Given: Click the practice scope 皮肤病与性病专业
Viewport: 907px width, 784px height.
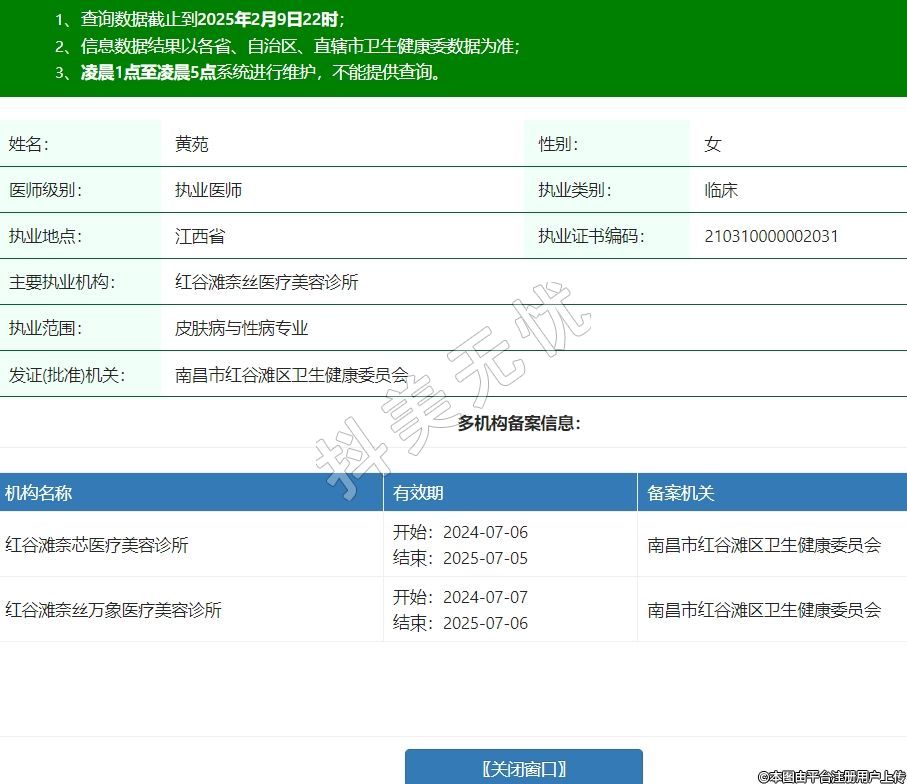Looking at the screenshot, I should (241, 328).
